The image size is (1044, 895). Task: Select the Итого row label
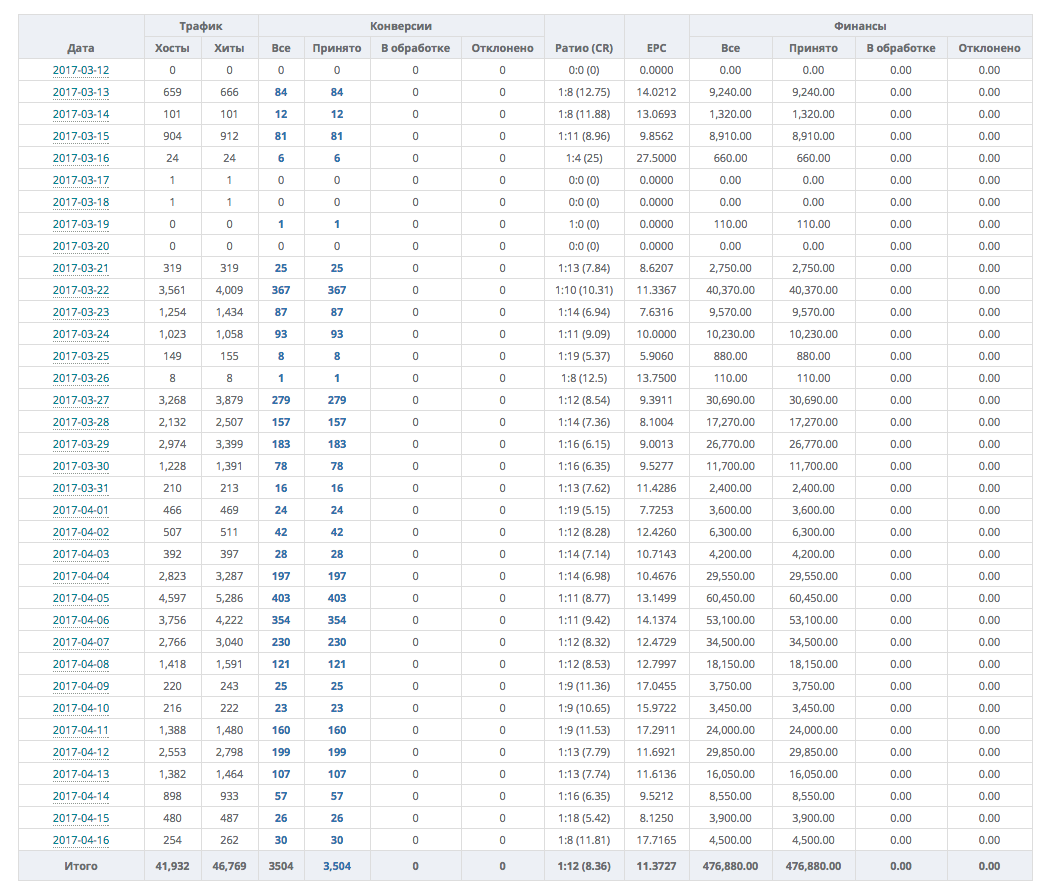click(x=81, y=866)
